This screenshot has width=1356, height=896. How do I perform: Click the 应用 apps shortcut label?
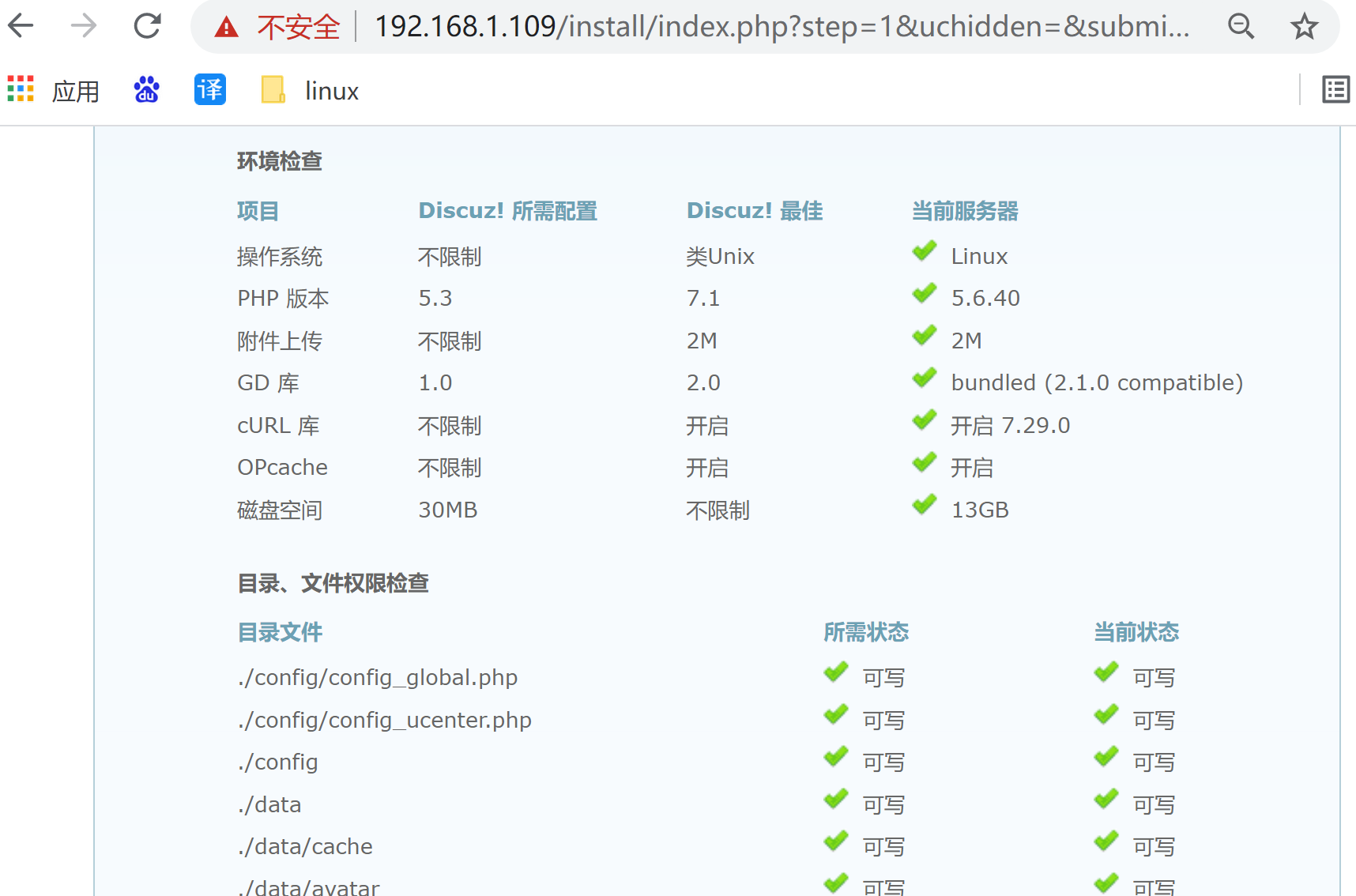(76, 91)
